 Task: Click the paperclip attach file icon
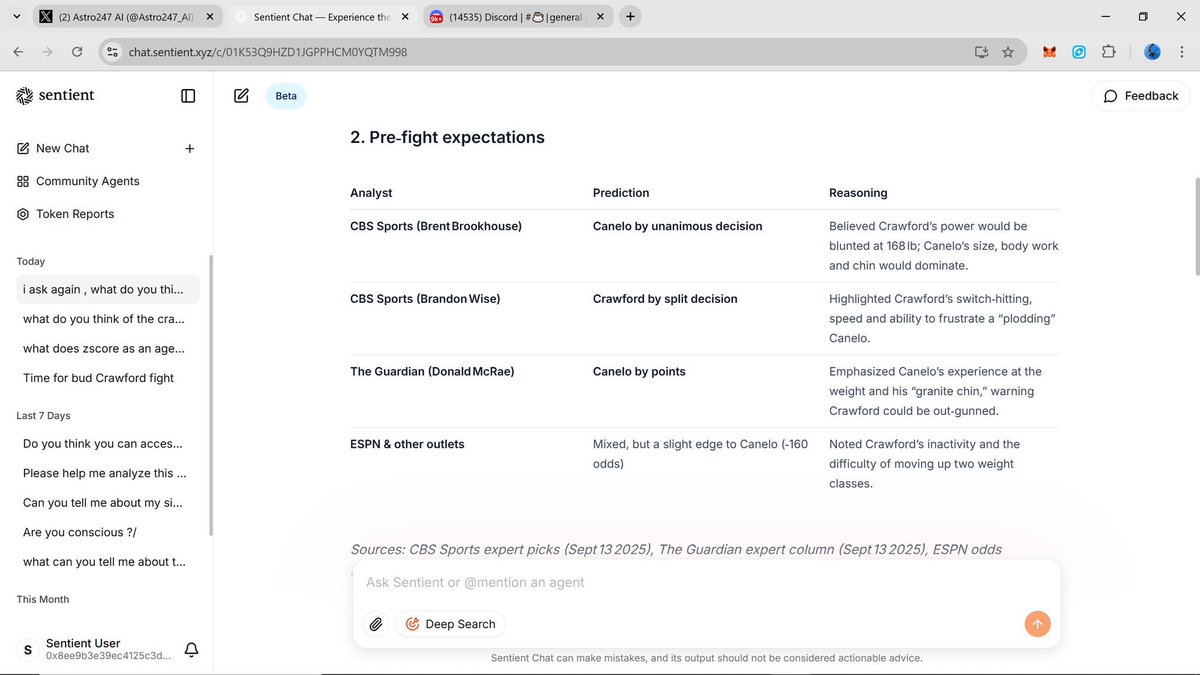pos(376,624)
